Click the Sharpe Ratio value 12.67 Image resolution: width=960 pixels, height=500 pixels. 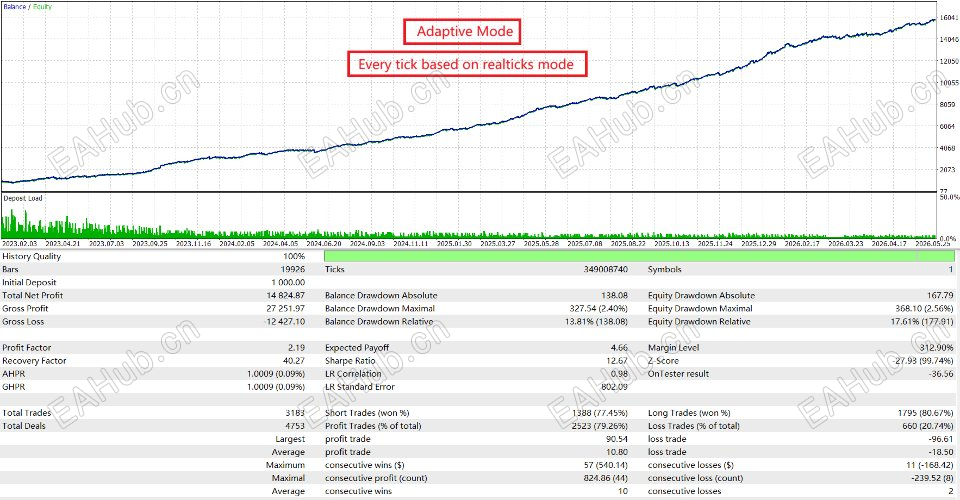[617, 361]
